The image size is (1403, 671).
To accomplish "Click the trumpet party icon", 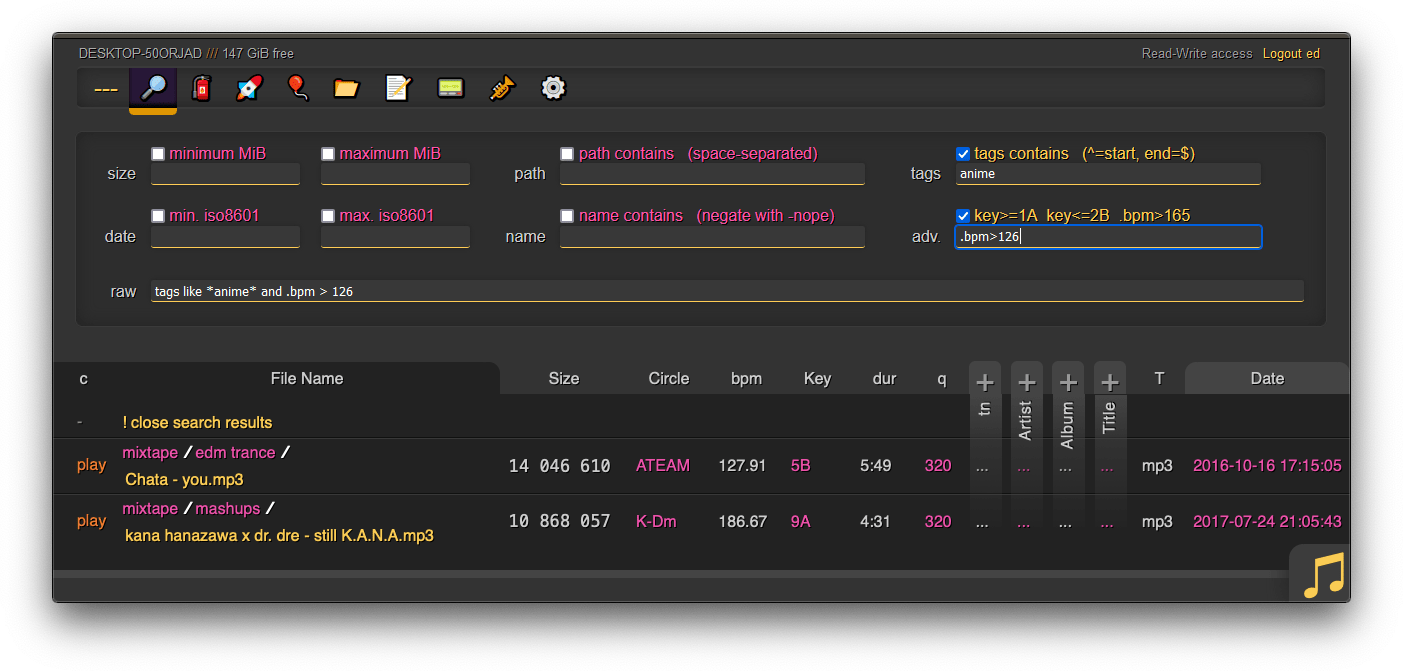I will click(501, 88).
